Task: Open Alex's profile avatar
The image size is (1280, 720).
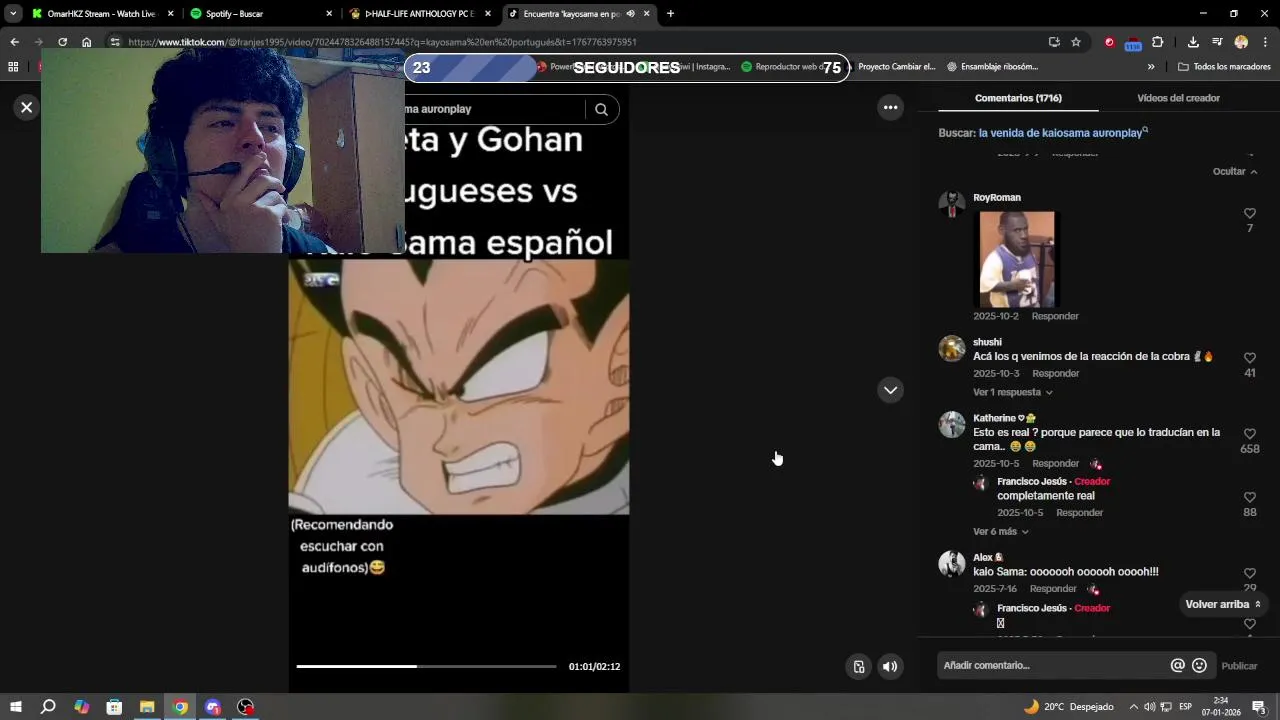Action: [x=951, y=563]
